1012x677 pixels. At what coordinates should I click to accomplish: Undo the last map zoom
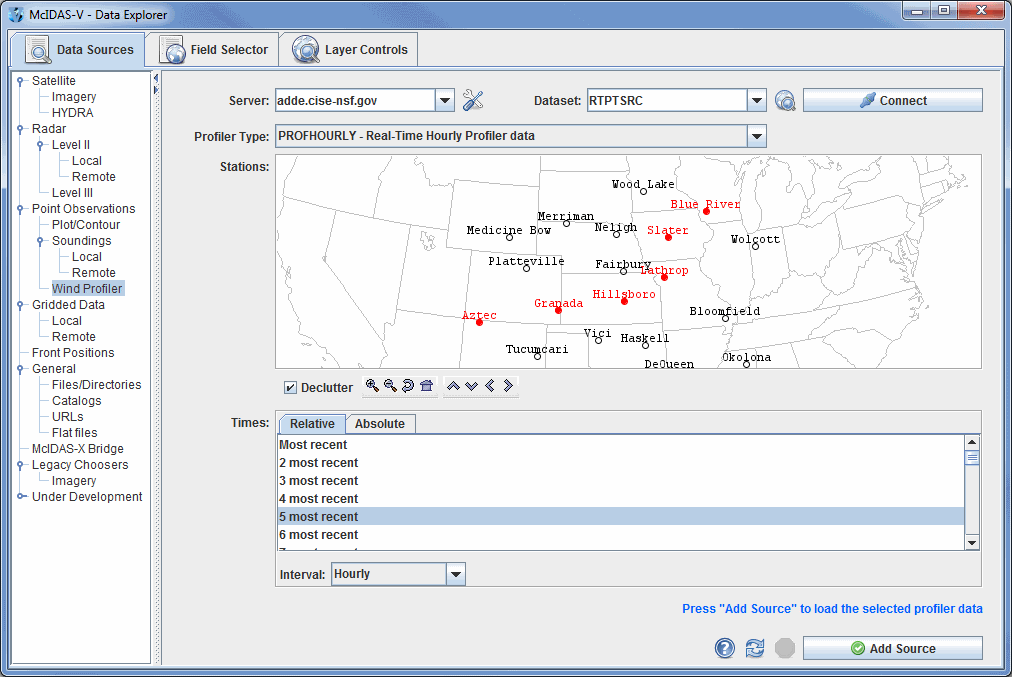(408, 385)
